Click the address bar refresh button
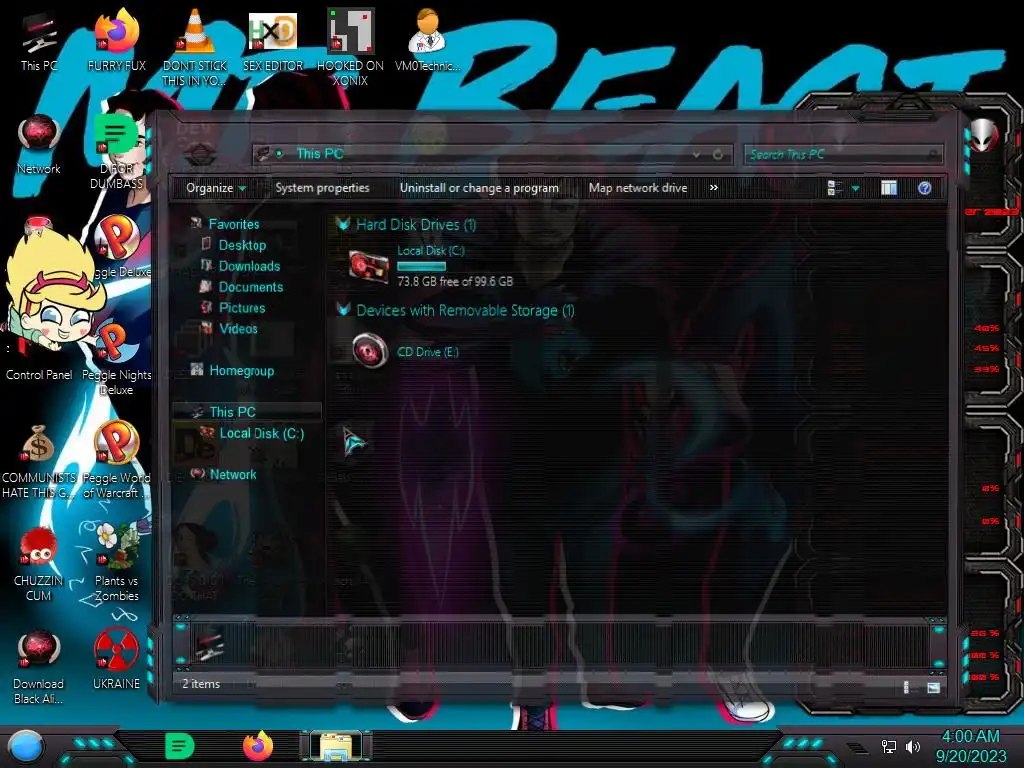 (718, 154)
